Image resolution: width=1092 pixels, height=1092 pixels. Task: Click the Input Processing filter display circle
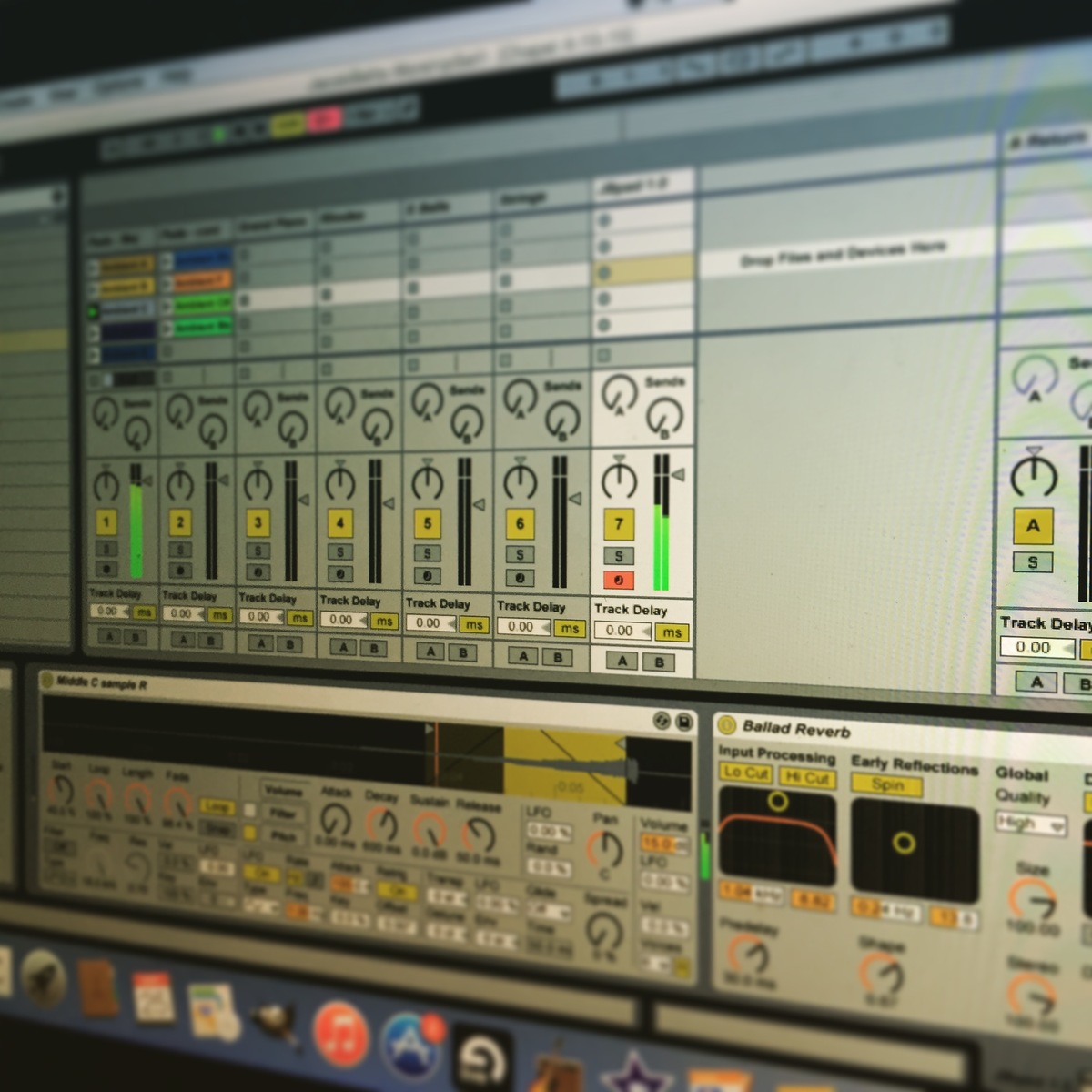(x=777, y=801)
